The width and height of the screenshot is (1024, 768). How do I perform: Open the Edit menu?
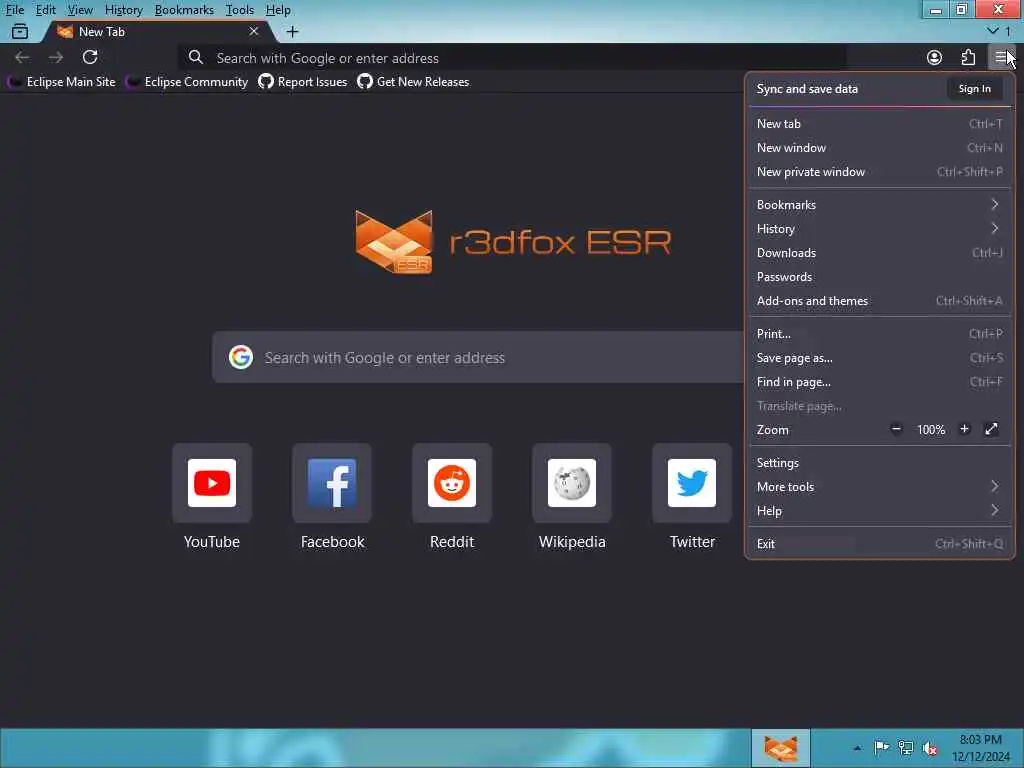tap(46, 10)
